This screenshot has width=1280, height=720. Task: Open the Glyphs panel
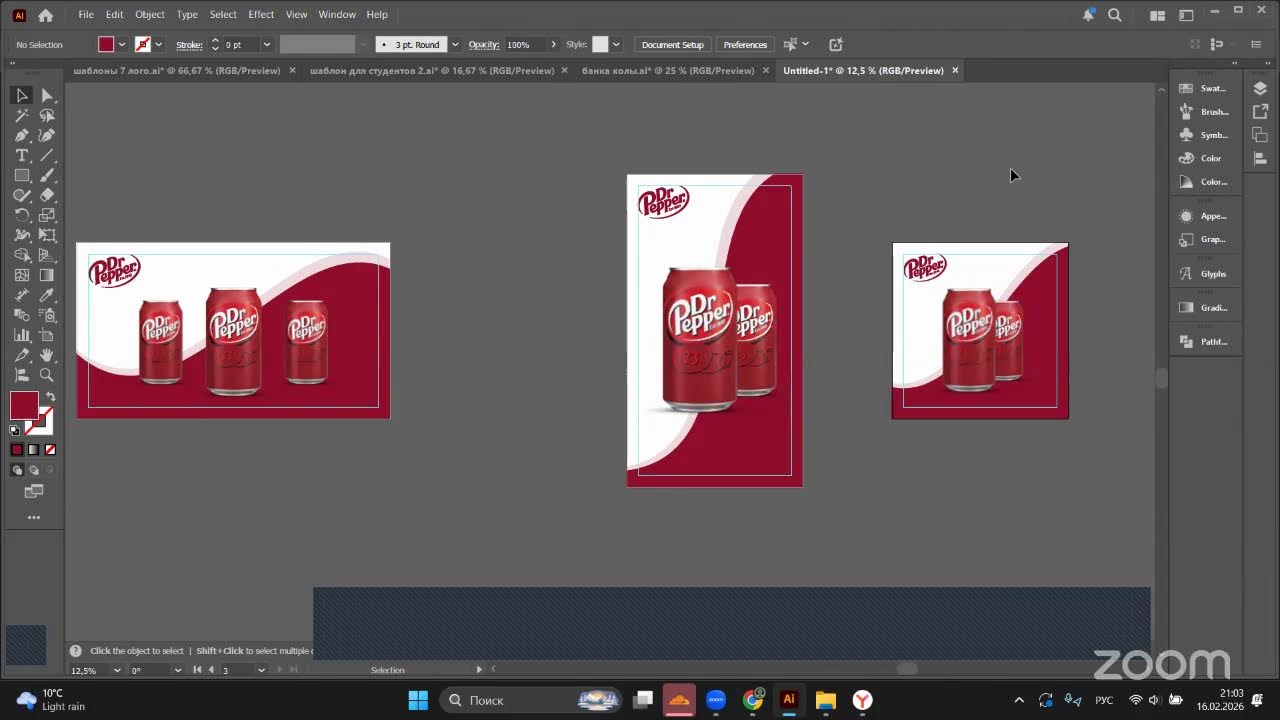pos(1204,274)
